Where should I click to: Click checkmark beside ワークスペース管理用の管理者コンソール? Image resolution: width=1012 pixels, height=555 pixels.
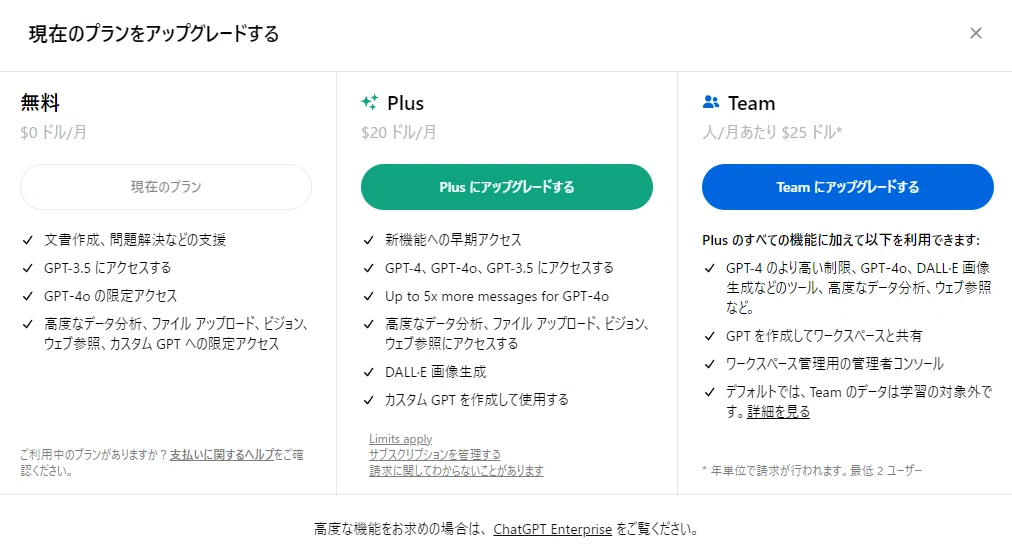coord(709,364)
